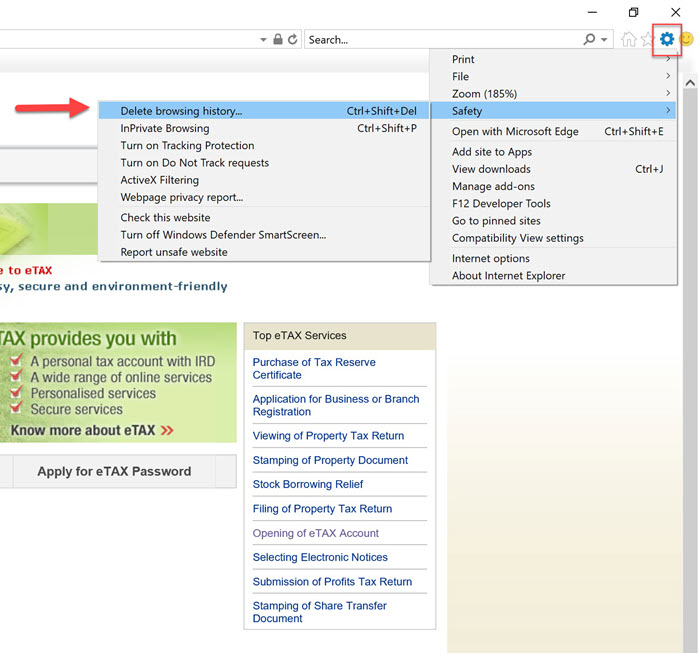Expand search provider dropdown arrow
698x653 pixels.
tap(604, 40)
